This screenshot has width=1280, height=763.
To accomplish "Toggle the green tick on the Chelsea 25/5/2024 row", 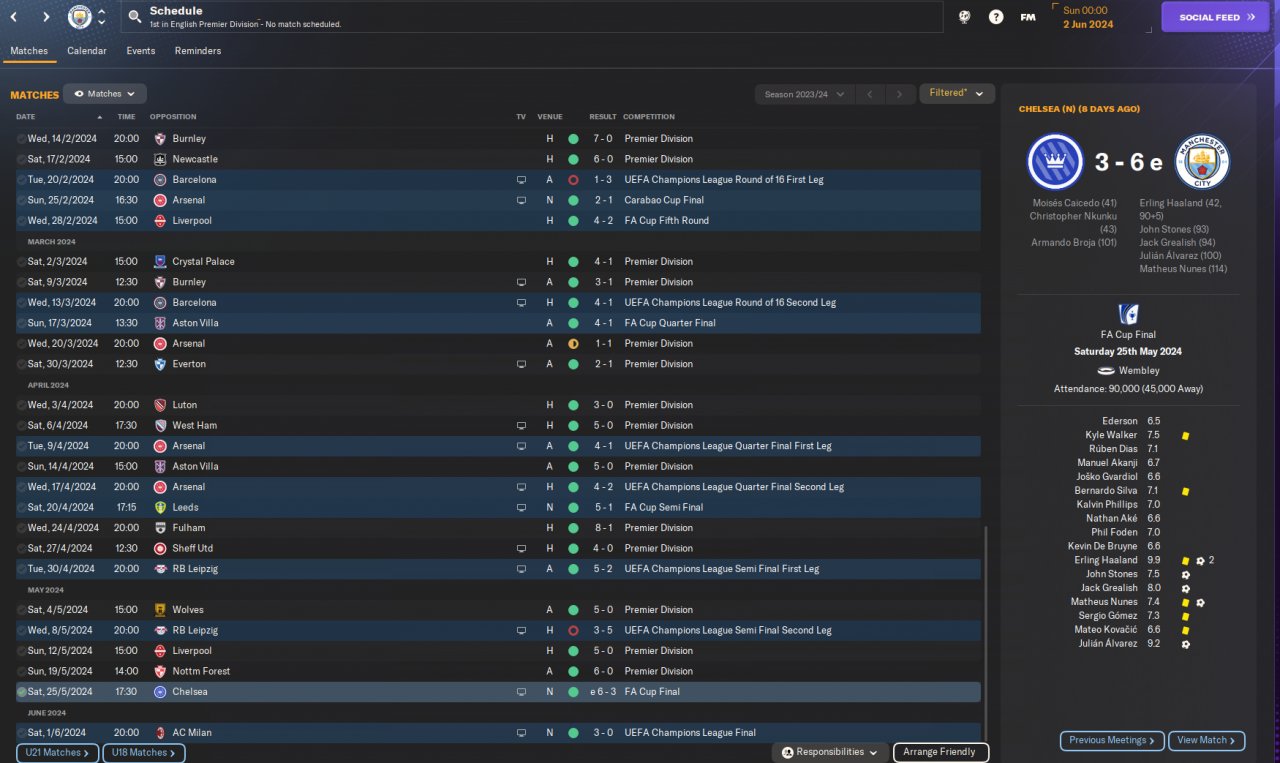I will pyautogui.click(x=22, y=692).
